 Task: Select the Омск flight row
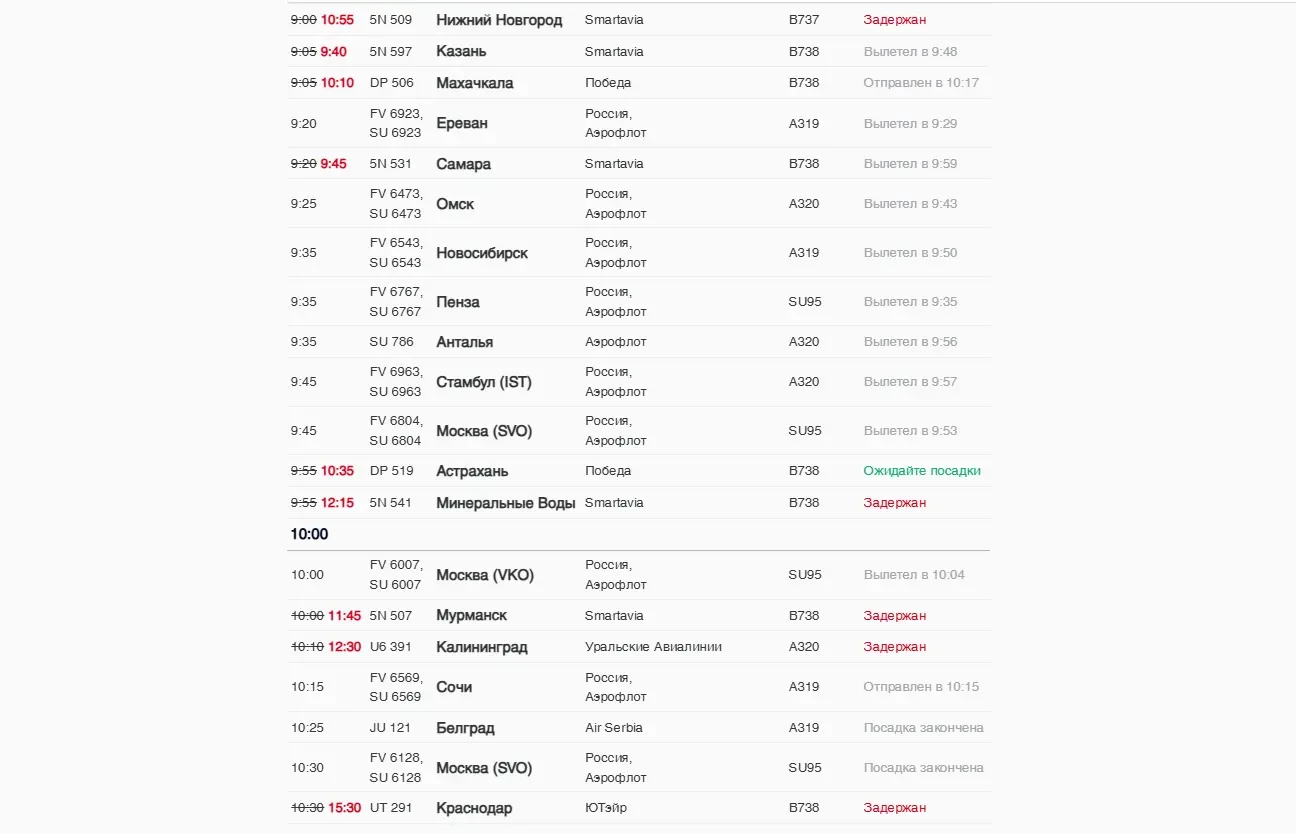[639, 204]
